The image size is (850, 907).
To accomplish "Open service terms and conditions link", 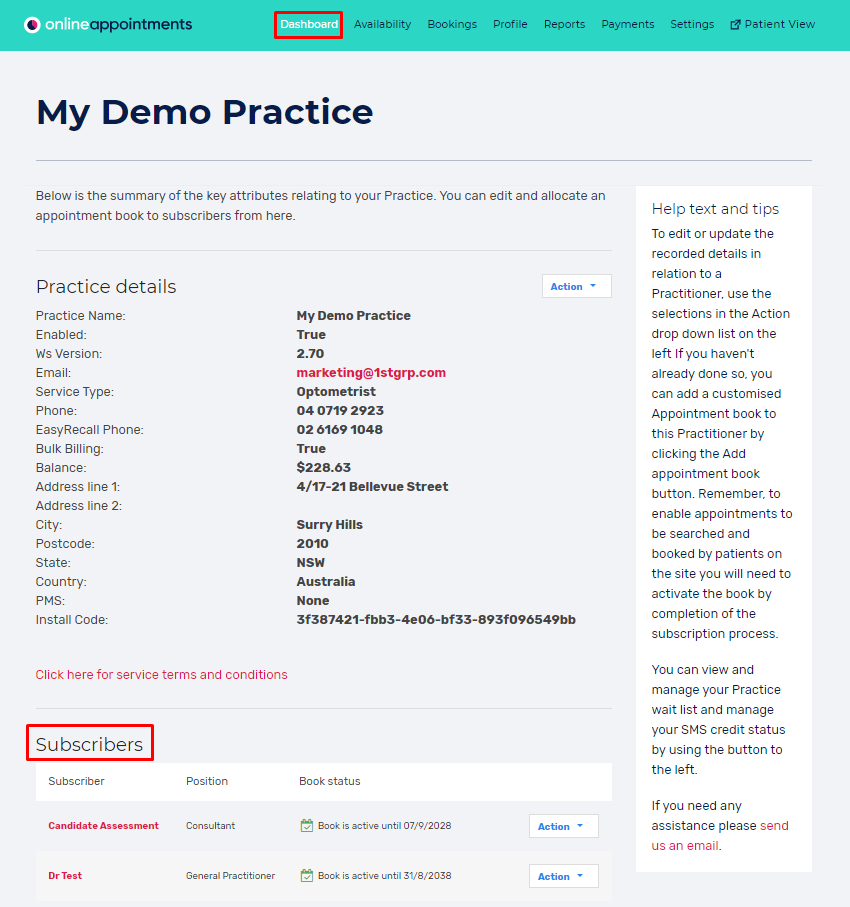I will [x=161, y=675].
